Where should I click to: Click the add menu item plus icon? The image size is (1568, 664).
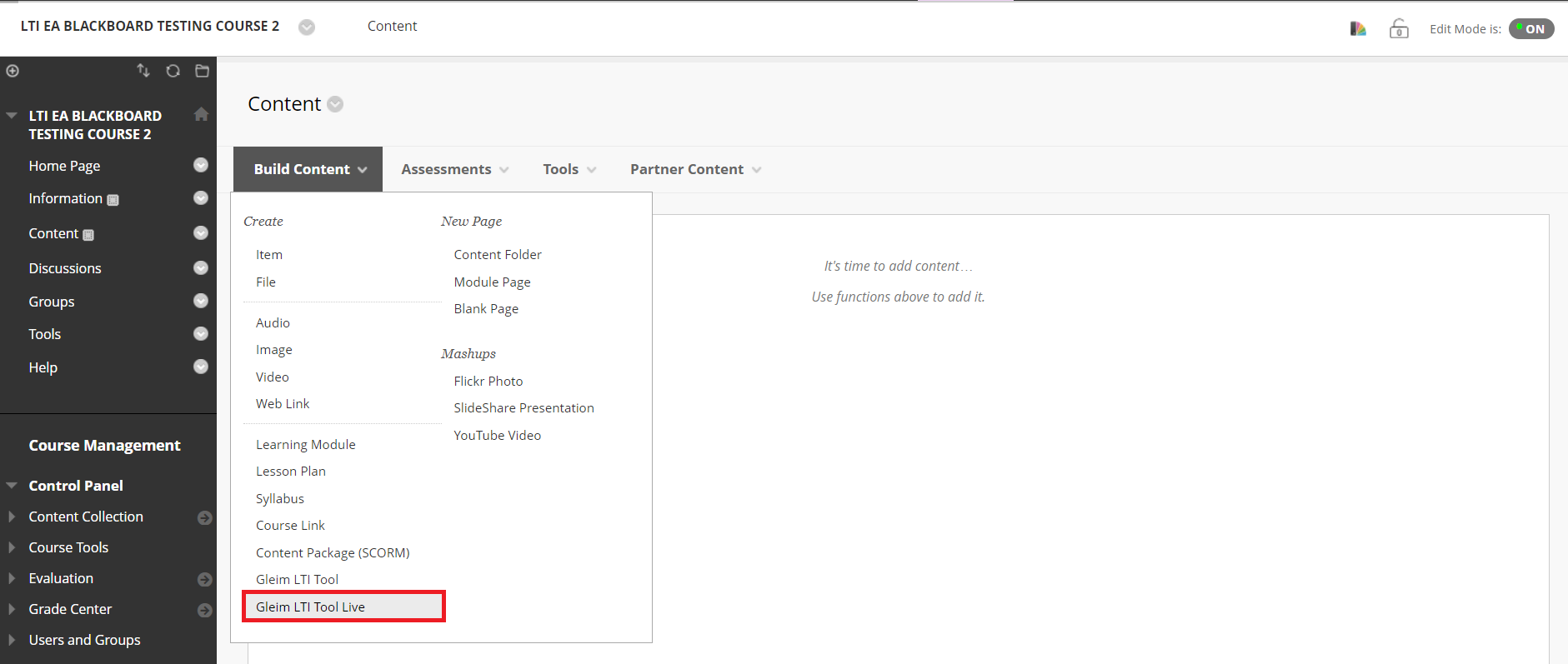(x=13, y=71)
